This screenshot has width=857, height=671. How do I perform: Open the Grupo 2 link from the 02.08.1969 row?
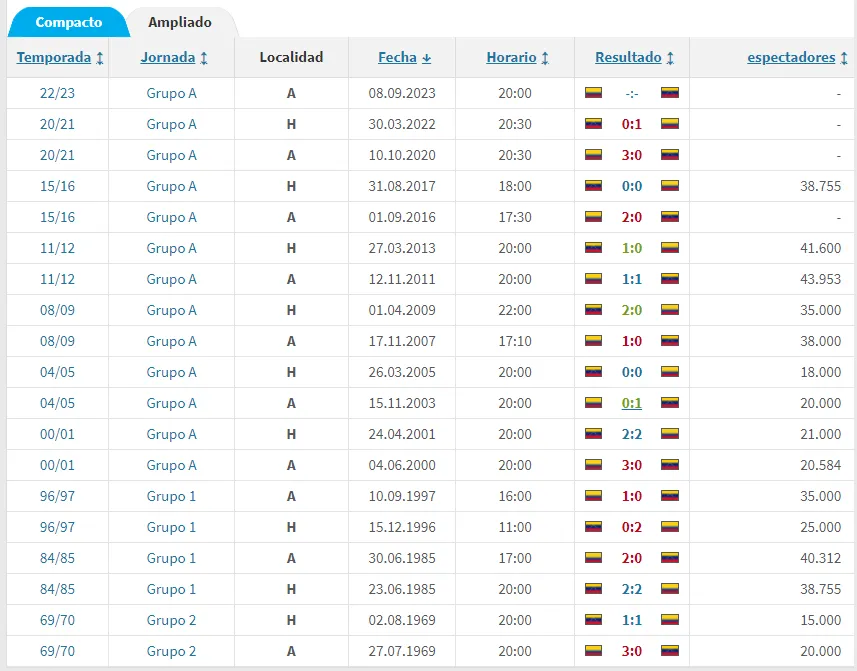[170, 620]
